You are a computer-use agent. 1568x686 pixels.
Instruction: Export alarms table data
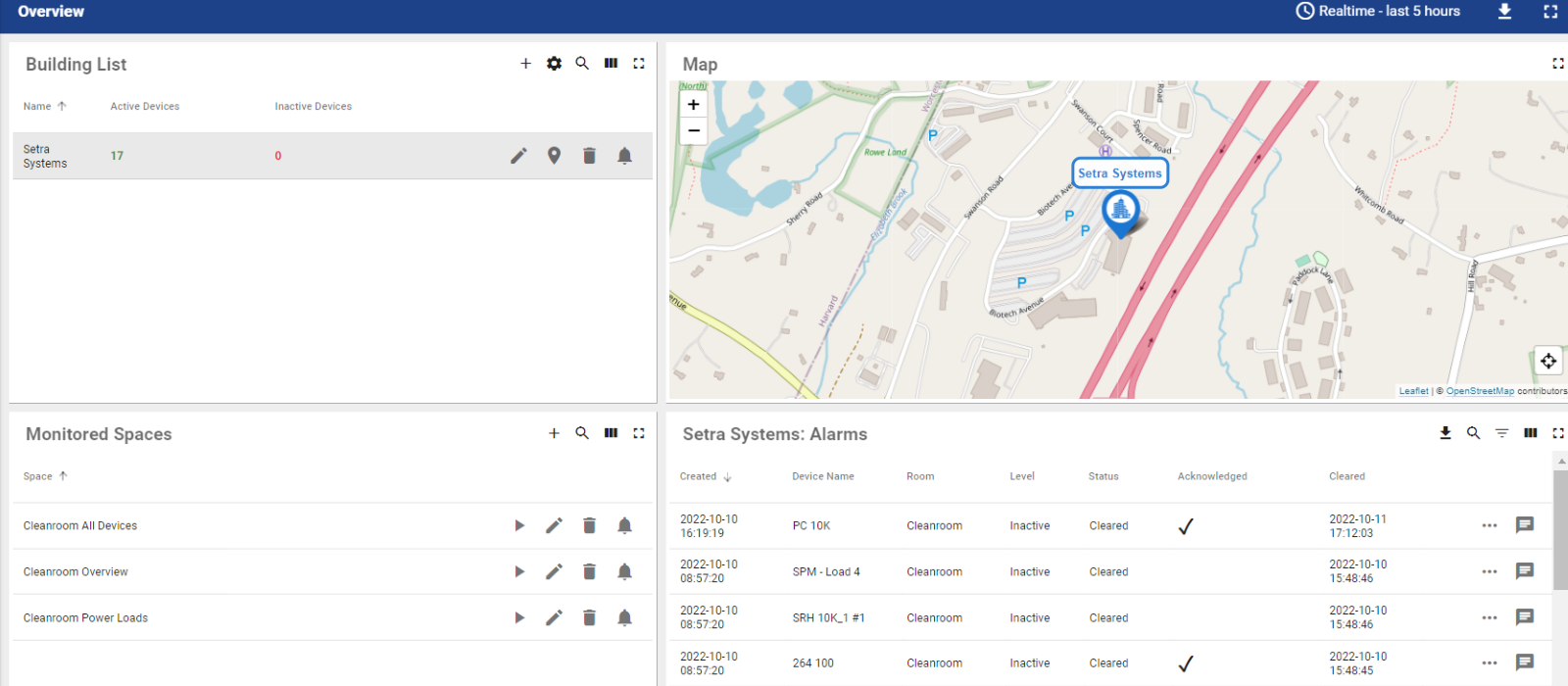(1445, 433)
